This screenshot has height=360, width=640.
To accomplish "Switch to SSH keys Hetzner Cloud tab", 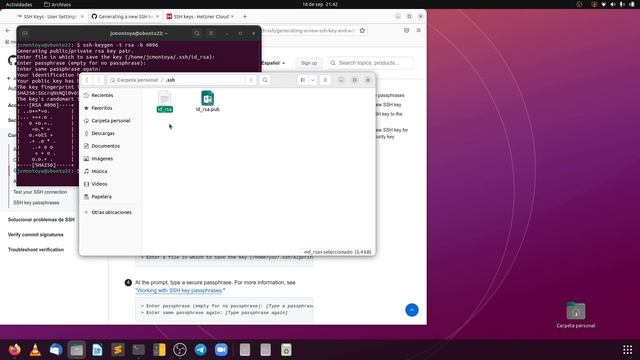I will pos(200,16).
